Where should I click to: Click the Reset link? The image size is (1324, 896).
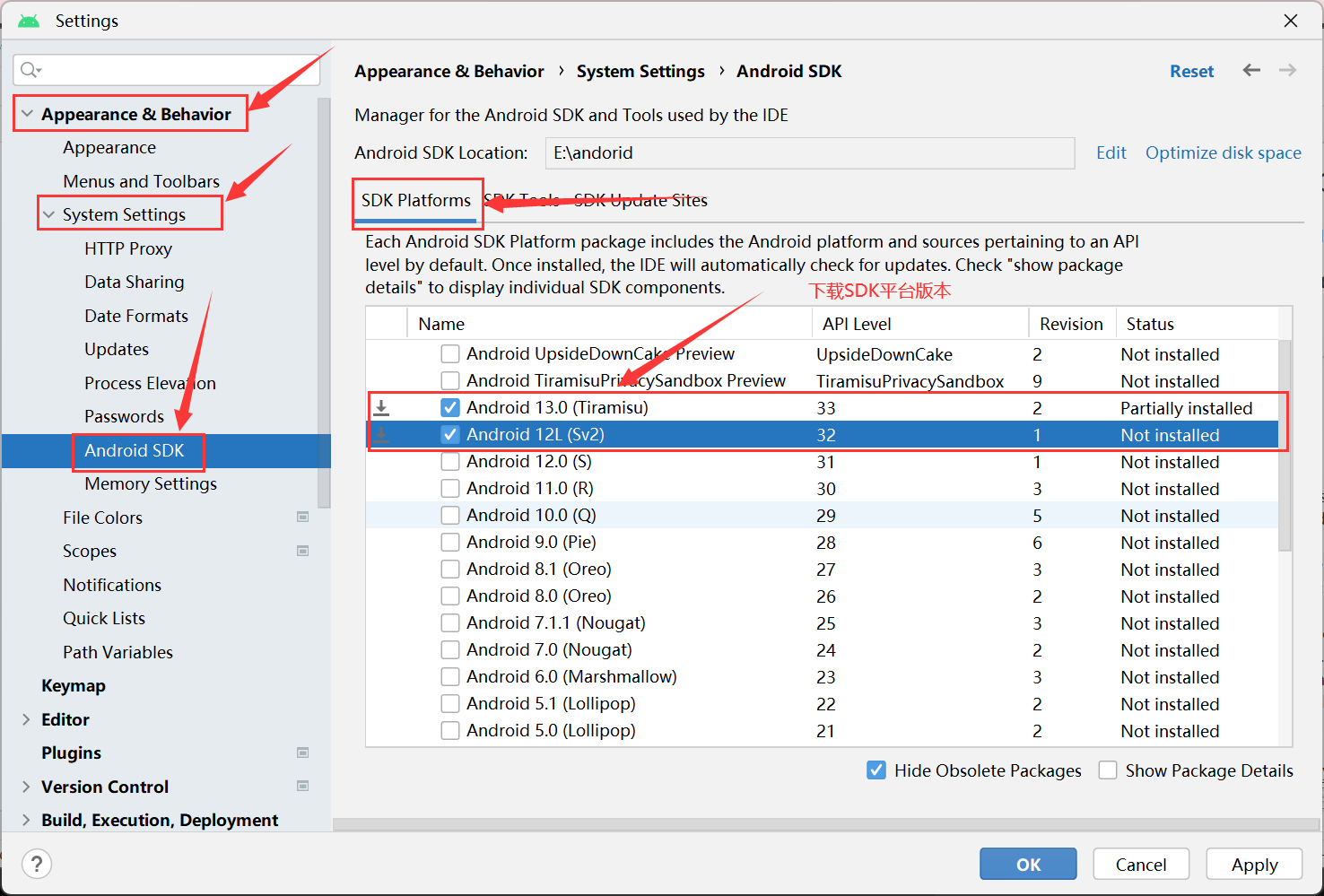point(1191,71)
